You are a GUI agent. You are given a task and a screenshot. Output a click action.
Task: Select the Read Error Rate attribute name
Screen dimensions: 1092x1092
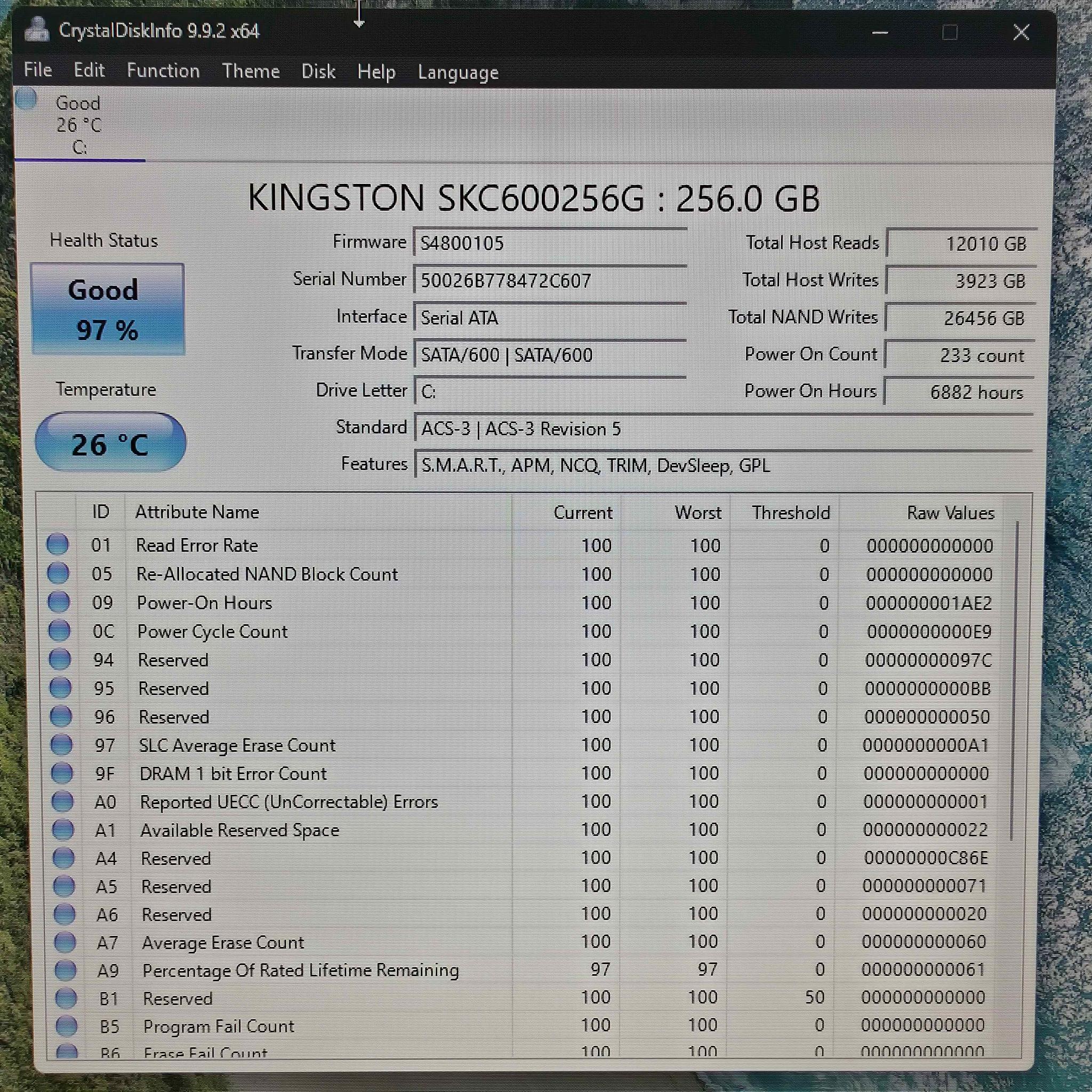[x=197, y=545]
